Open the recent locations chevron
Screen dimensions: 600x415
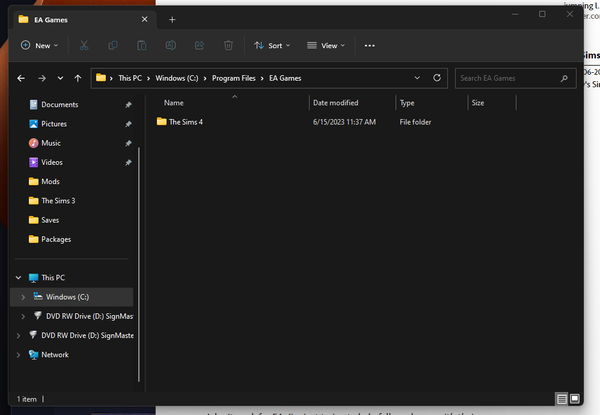pyautogui.click(x=60, y=78)
